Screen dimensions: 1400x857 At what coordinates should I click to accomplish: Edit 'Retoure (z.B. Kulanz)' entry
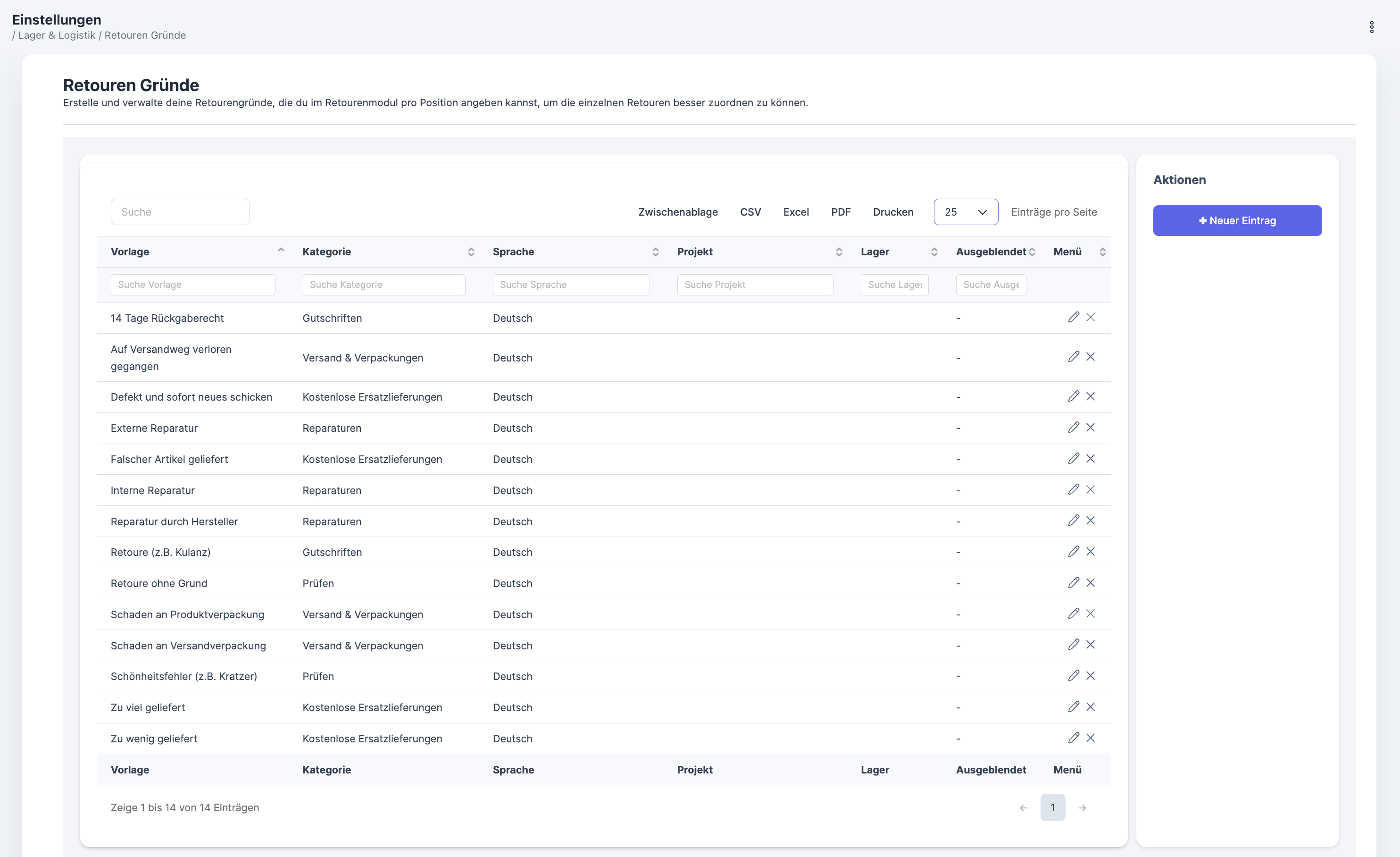coord(1073,551)
